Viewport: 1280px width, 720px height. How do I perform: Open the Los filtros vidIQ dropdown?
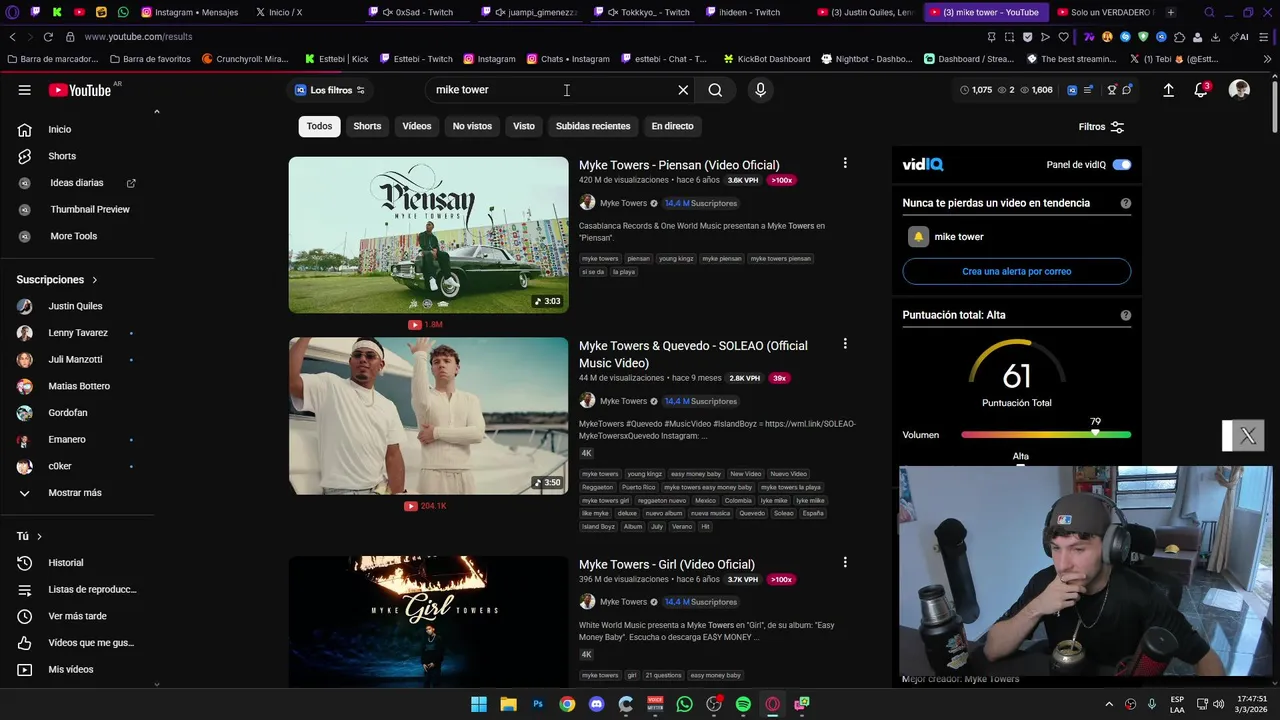[x=330, y=90]
